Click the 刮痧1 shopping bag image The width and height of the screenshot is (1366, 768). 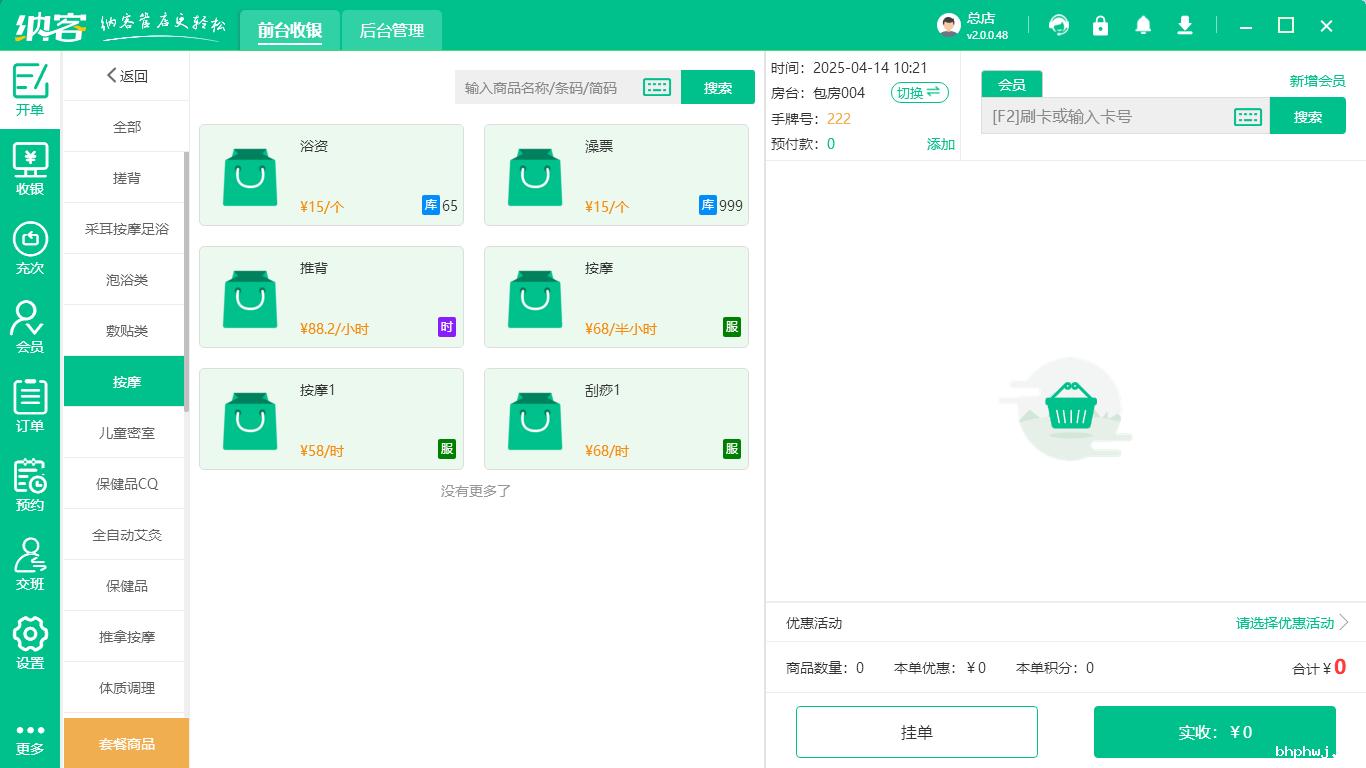(535, 421)
